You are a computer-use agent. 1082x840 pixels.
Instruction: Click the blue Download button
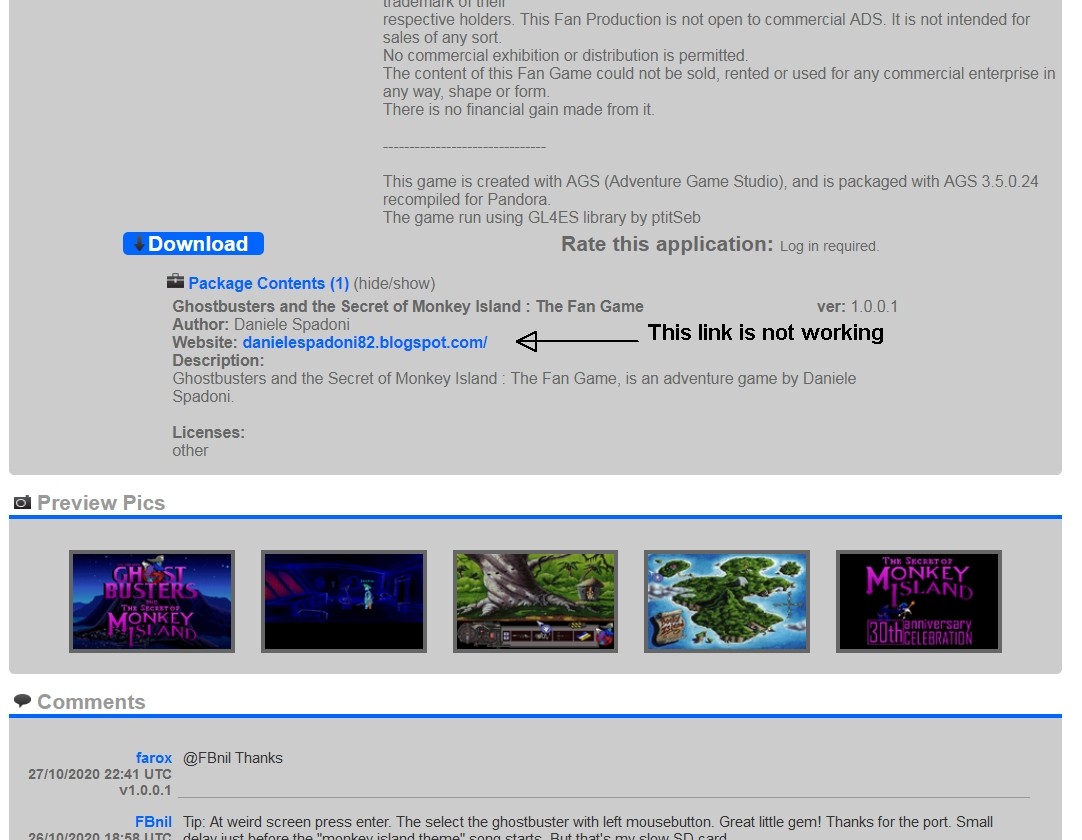pos(194,244)
